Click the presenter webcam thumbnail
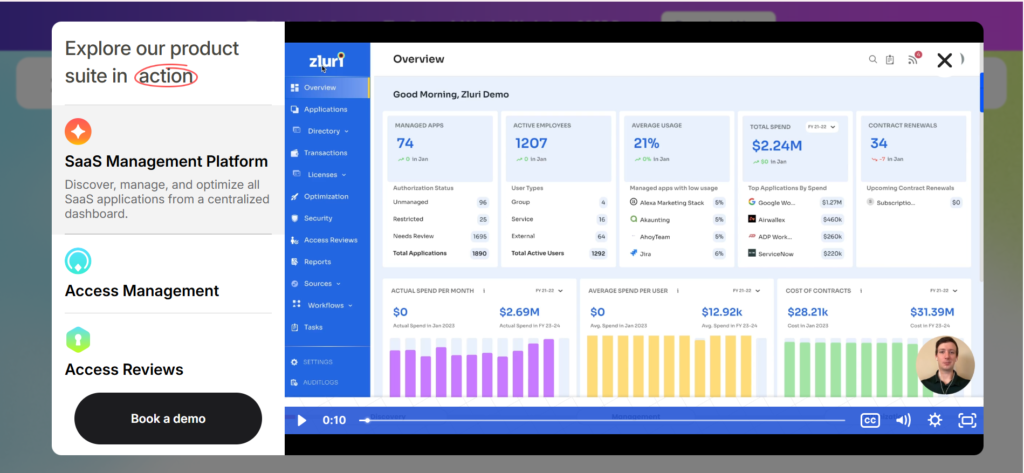Viewport: 1024px width, 473px height. pos(945,366)
